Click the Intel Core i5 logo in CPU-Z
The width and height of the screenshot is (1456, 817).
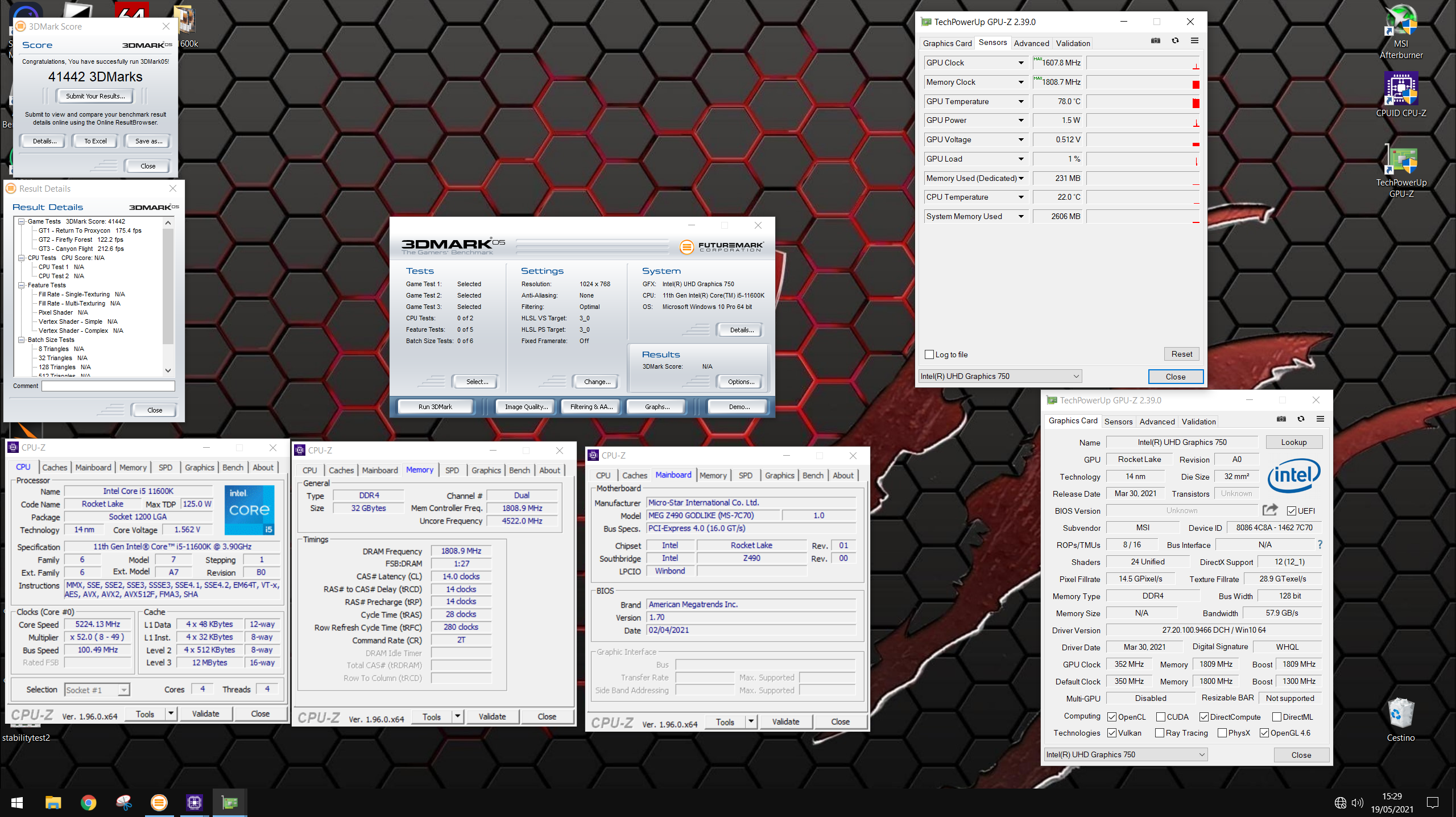click(250, 510)
